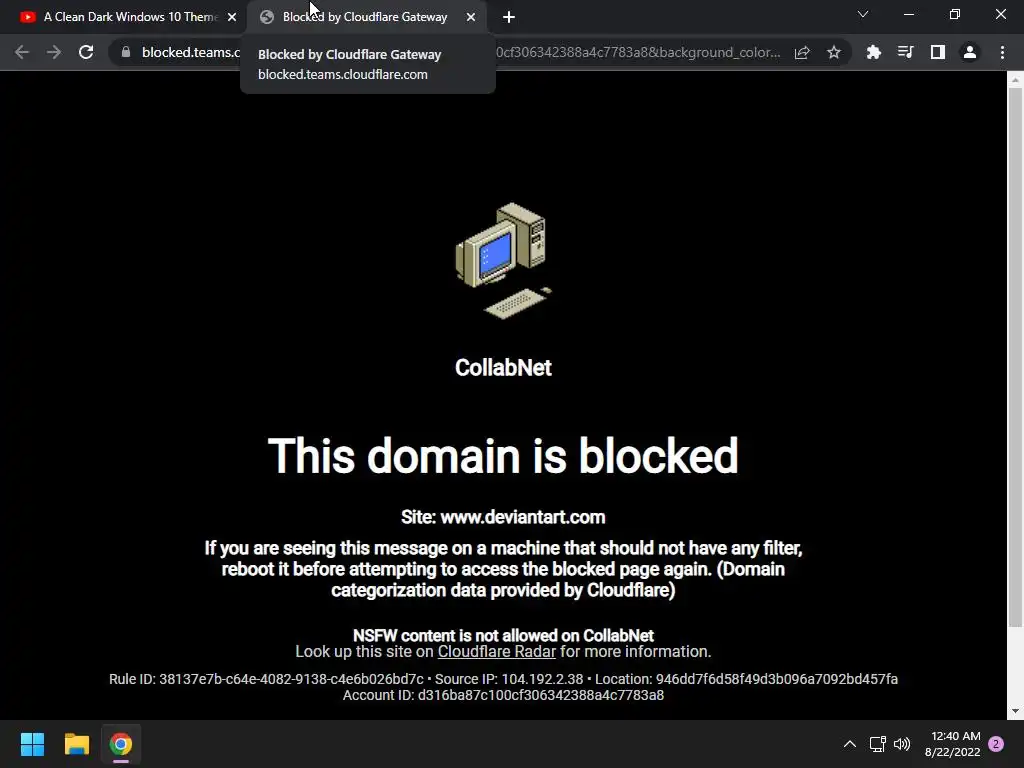Viewport: 1024px width, 768px height.
Task: Switch to A Clean Dark Windows 10 Theme tab
Action: (130, 17)
